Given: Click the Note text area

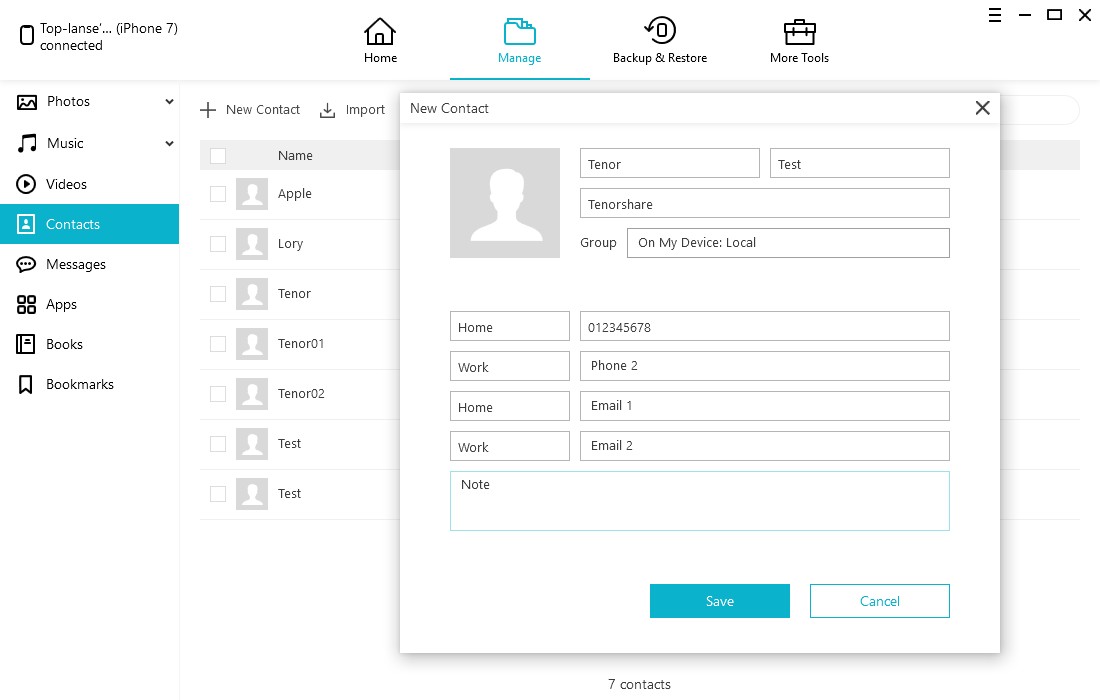Looking at the screenshot, I should pos(699,501).
